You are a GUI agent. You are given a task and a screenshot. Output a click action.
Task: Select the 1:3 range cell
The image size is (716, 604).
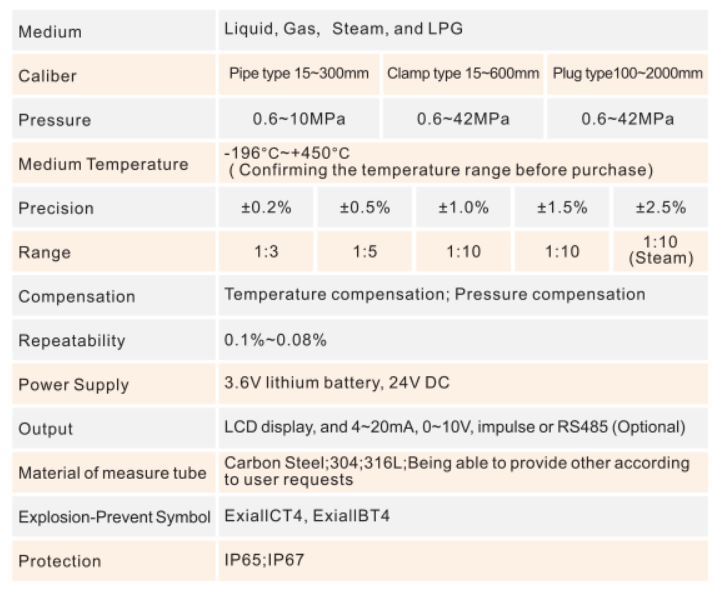coord(266,252)
